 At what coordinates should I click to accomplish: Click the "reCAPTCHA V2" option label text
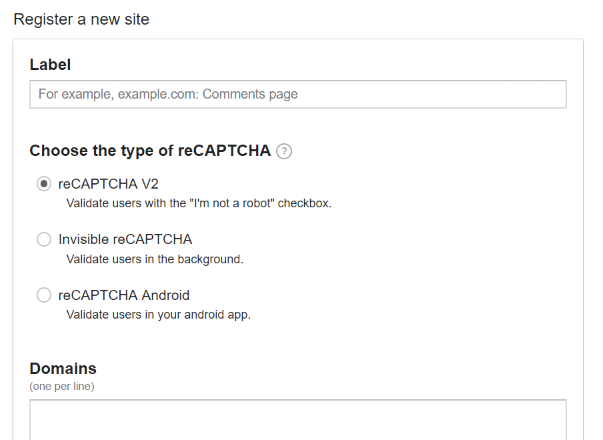[x=108, y=184]
